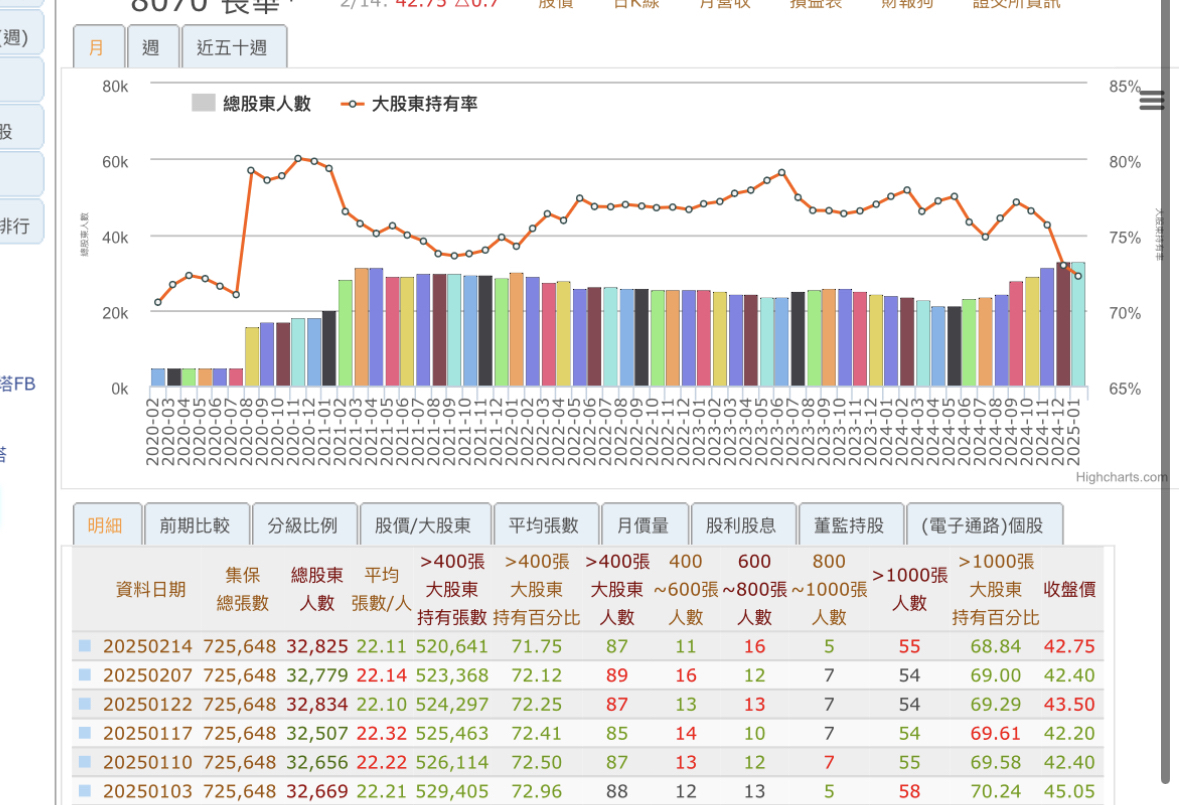Click the vertical page scrollbar on the right

(1164, 400)
